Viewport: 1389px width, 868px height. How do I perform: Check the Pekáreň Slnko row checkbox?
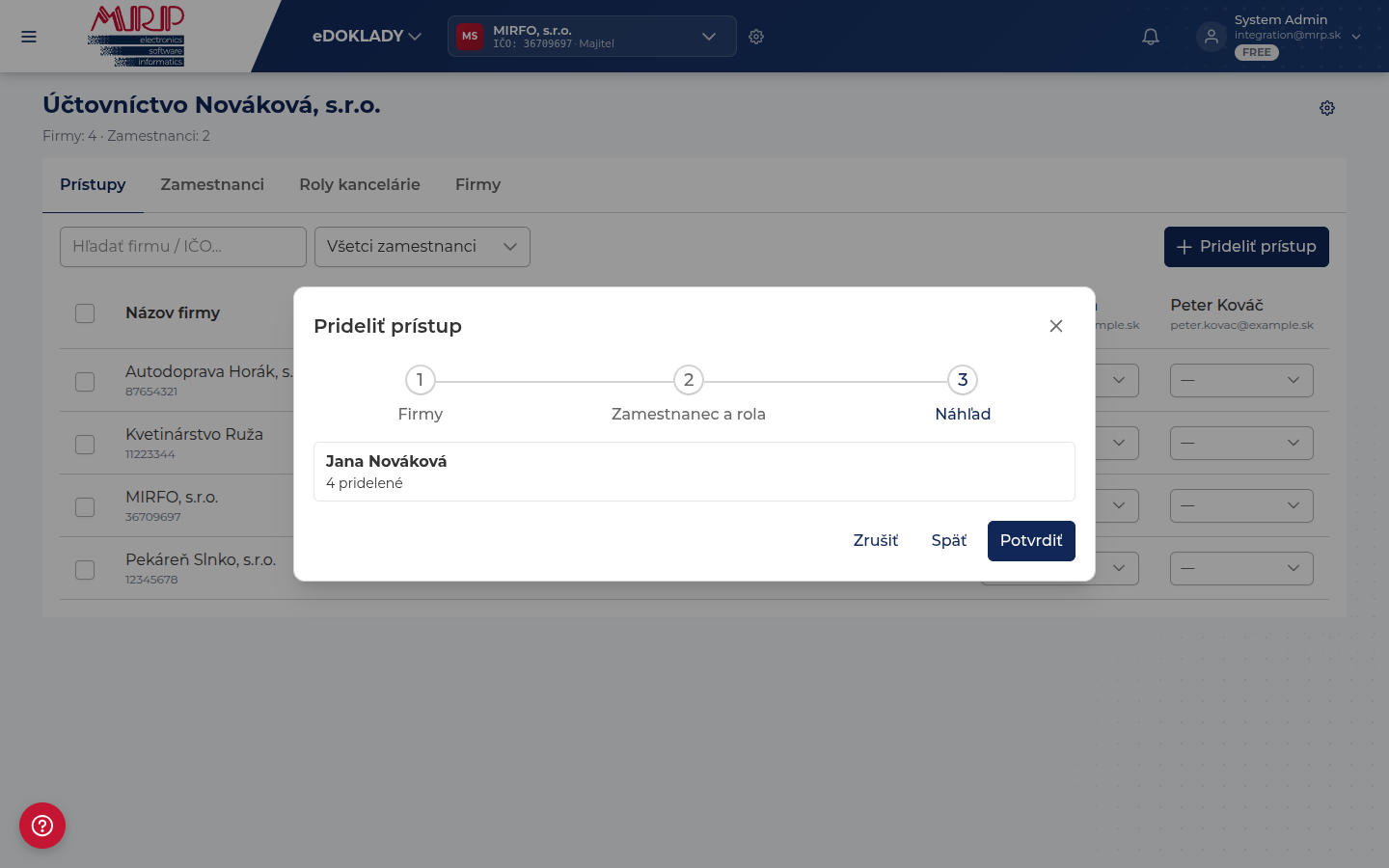tap(85, 569)
